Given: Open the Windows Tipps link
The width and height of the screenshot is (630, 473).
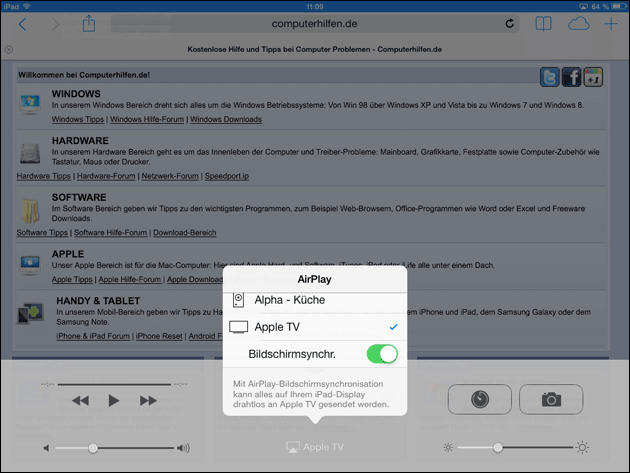Looking at the screenshot, I should pos(78,119).
